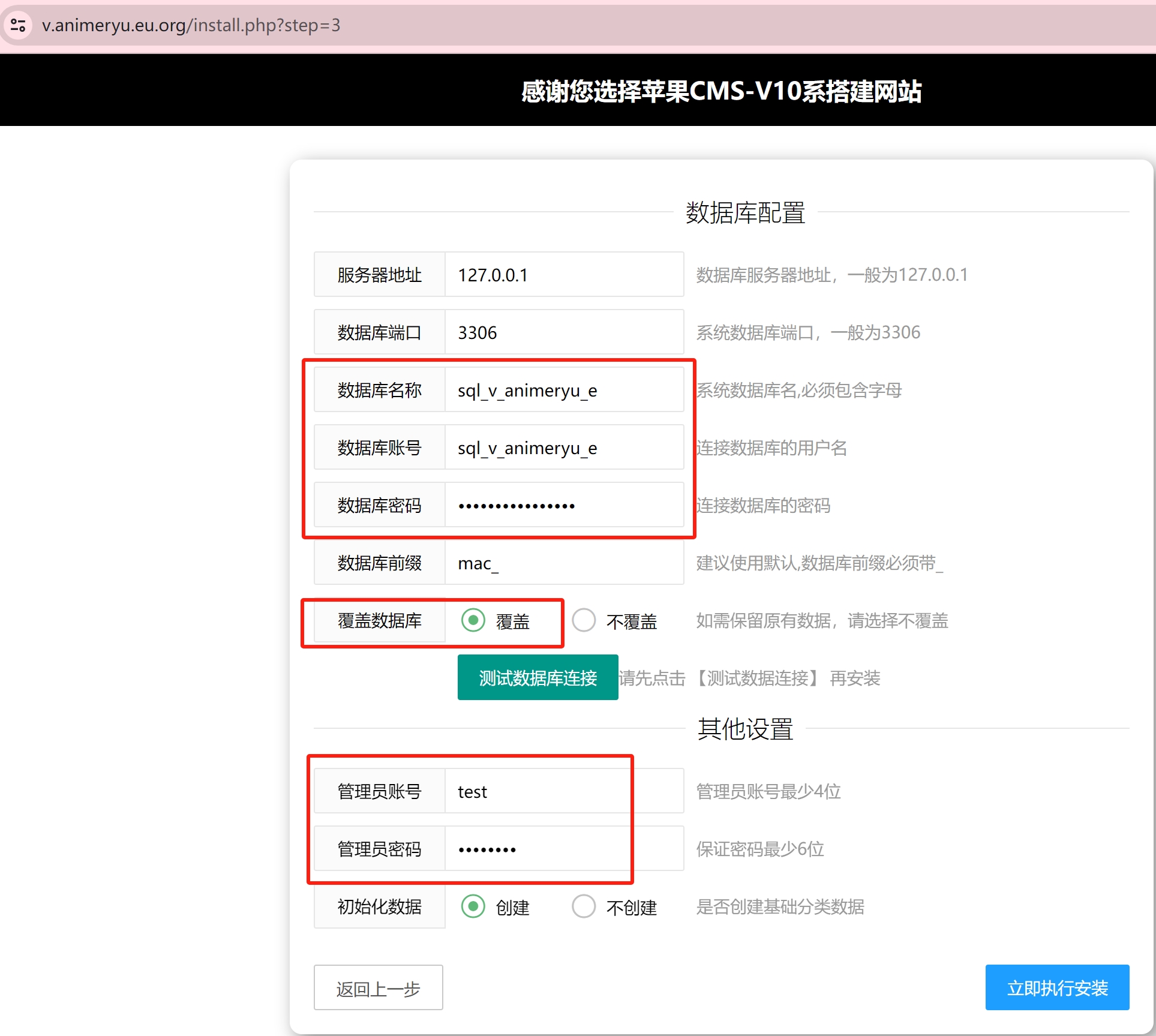Image resolution: width=1156 pixels, height=1036 pixels.
Task: Click the 其他设置 section heading
Action: [x=745, y=729]
